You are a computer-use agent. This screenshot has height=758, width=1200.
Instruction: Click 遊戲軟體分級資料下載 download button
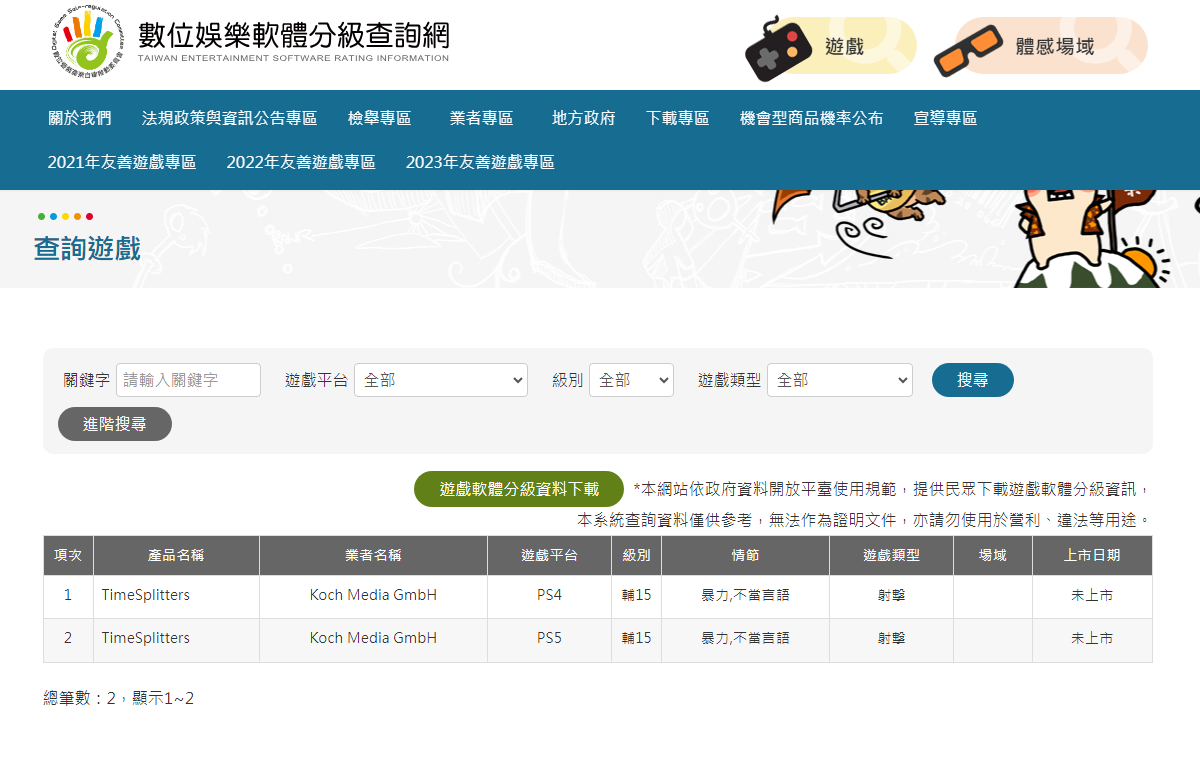pos(519,489)
